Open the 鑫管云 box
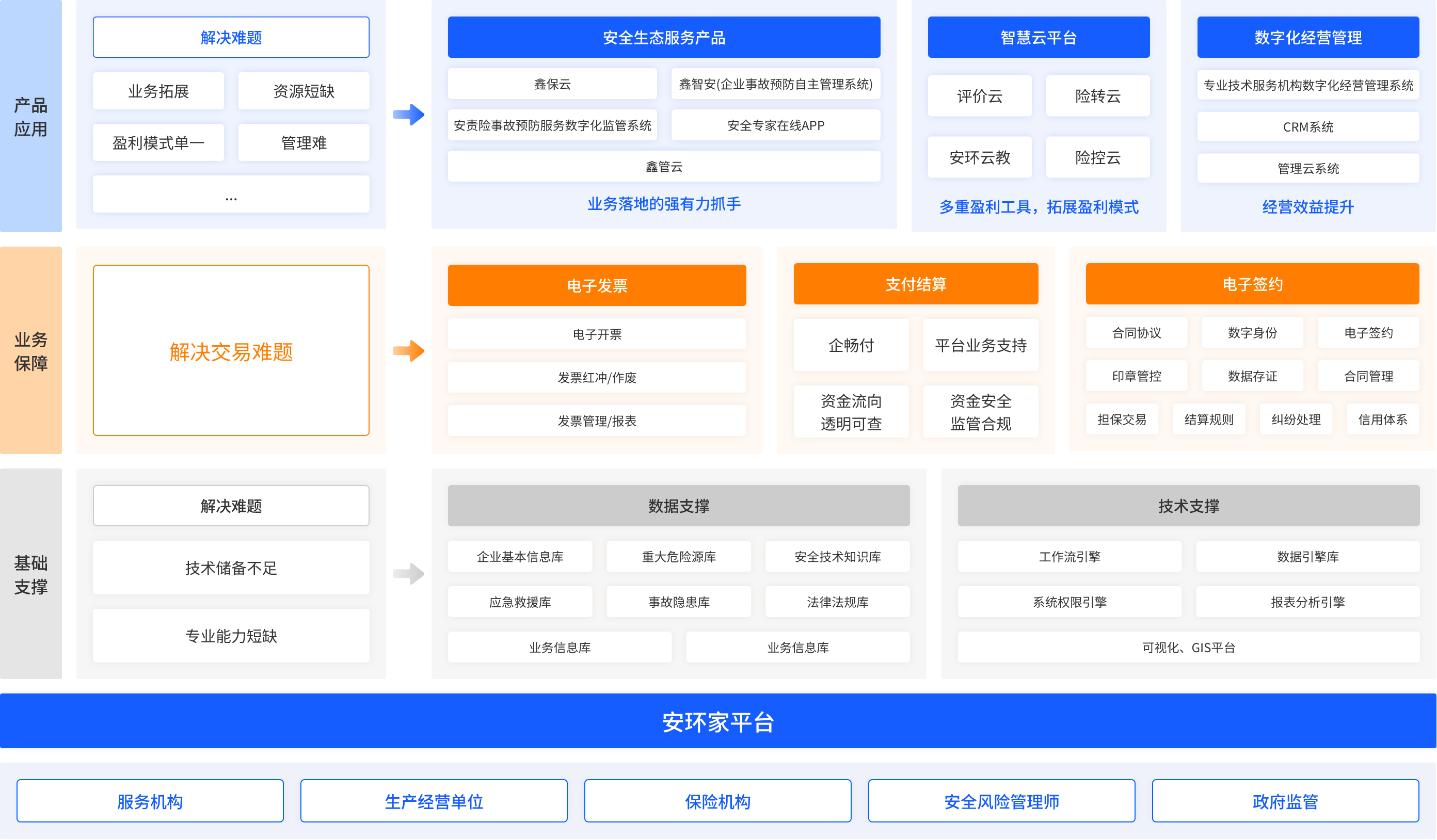 (x=664, y=167)
